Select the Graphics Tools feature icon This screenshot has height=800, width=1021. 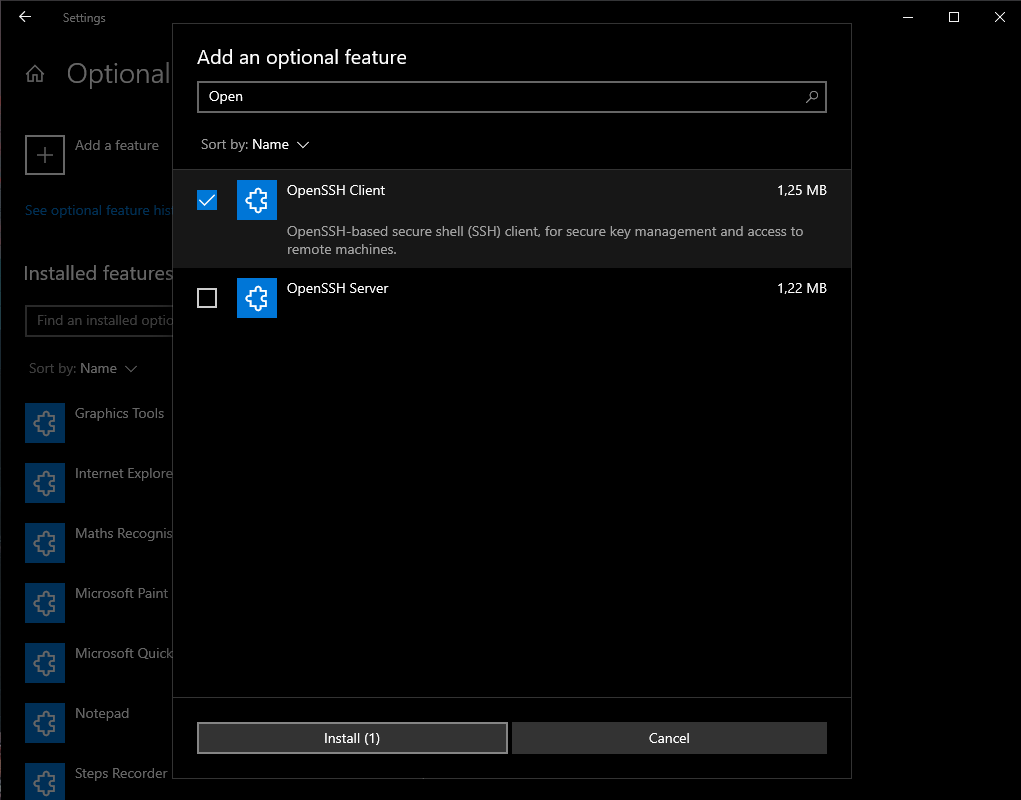[x=45, y=423]
